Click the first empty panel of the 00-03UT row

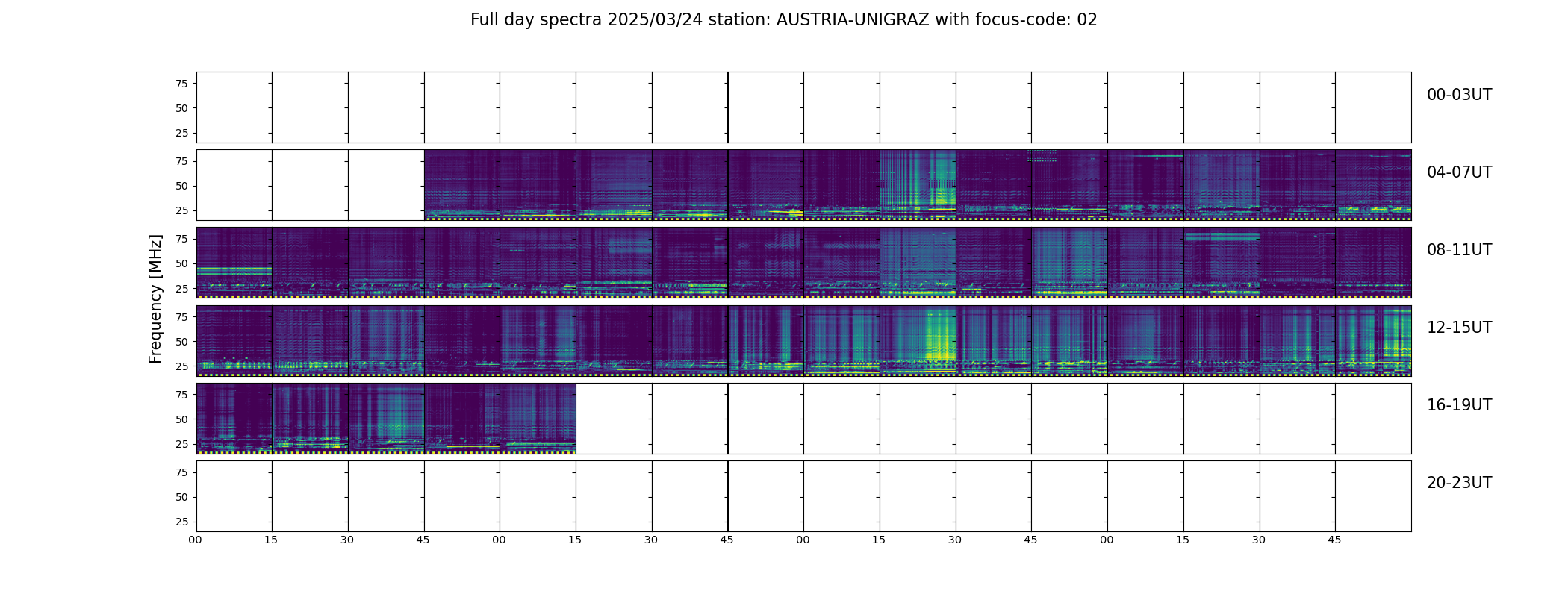234,107
